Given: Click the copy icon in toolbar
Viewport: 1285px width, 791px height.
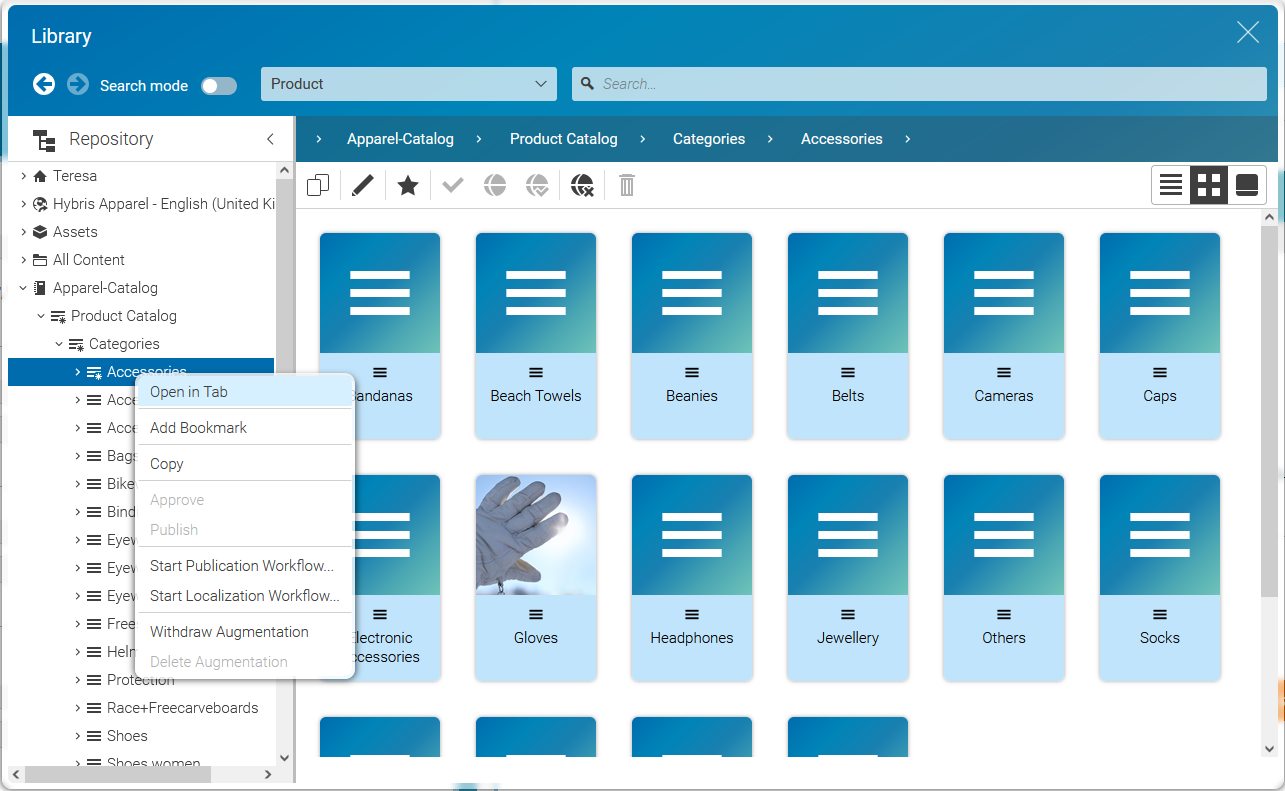Looking at the screenshot, I should coord(318,185).
